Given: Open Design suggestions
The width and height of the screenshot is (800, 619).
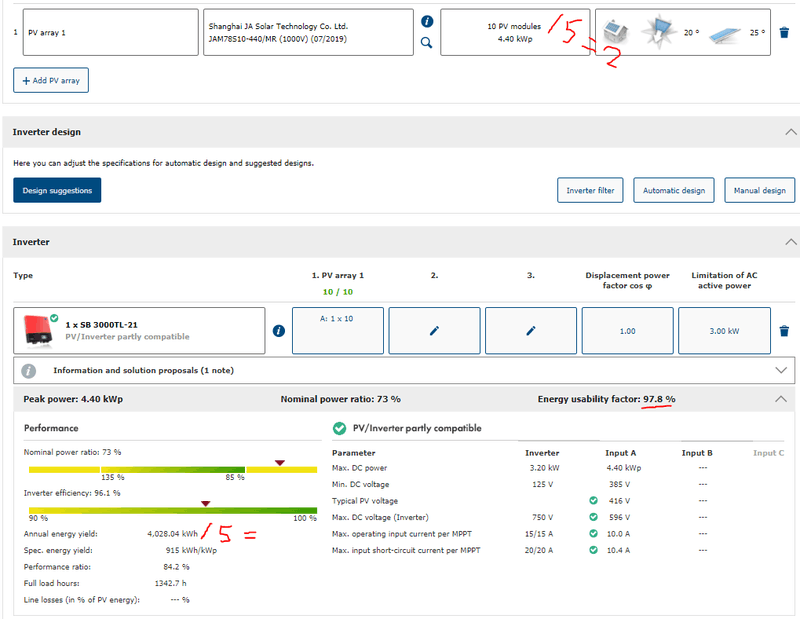Looking at the screenshot, I should click(57, 190).
